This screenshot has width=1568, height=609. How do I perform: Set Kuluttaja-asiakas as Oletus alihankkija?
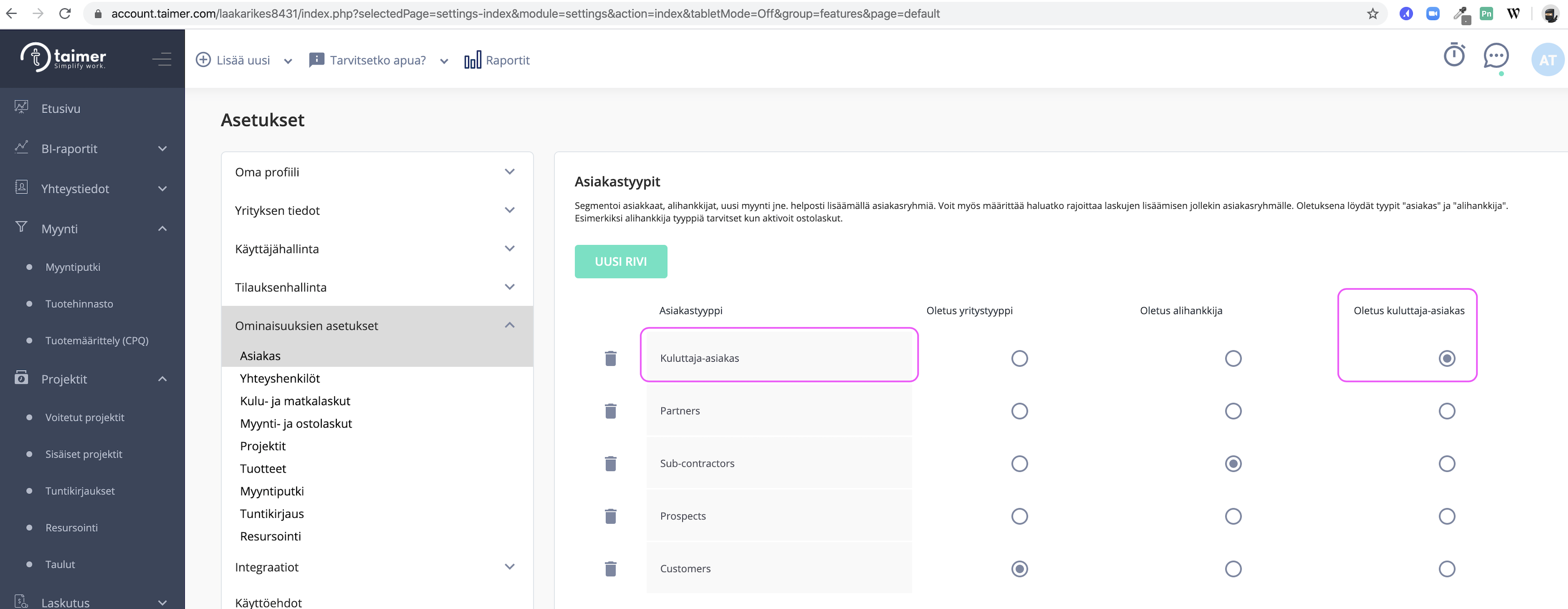coord(1233,358)
